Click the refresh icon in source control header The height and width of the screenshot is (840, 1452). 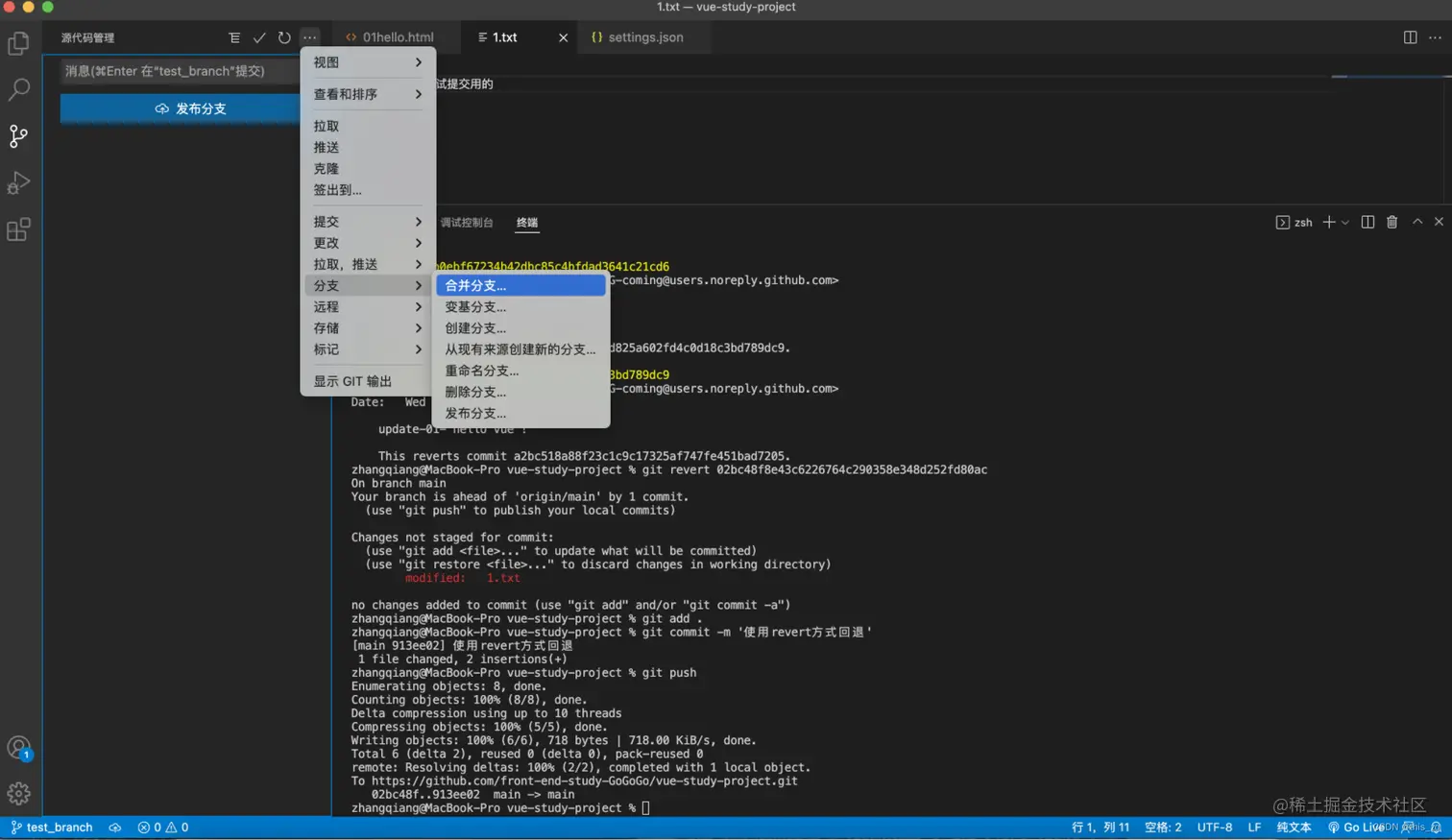tap(284, 37)
